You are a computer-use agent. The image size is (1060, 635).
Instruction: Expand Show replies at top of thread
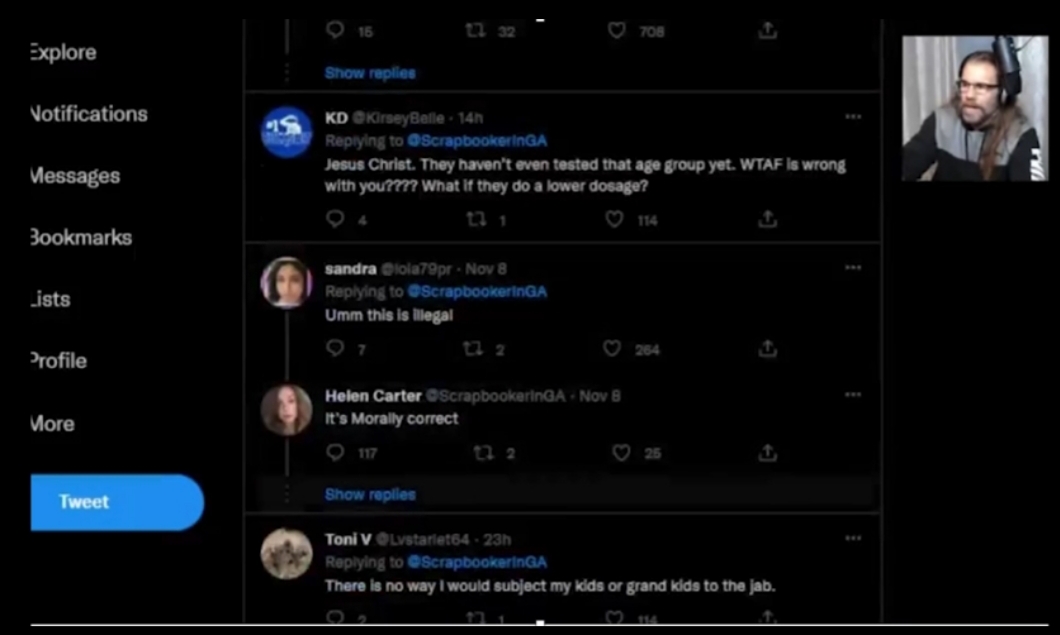[370, 73]
